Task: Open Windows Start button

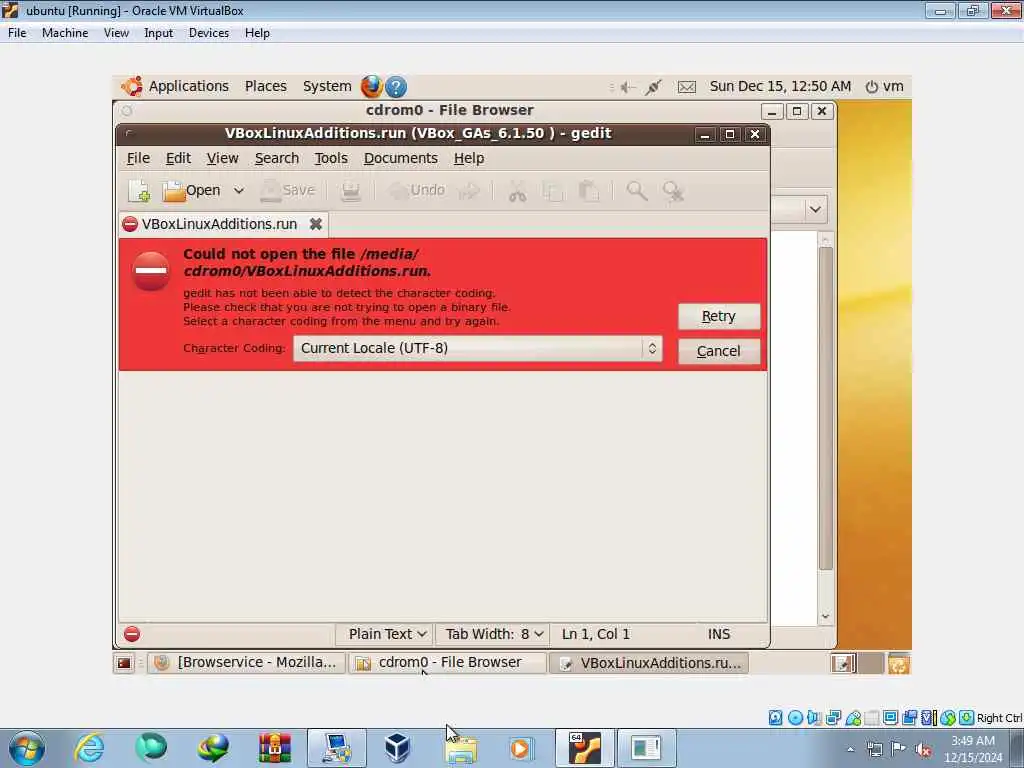Action: [x=27, y=748]
